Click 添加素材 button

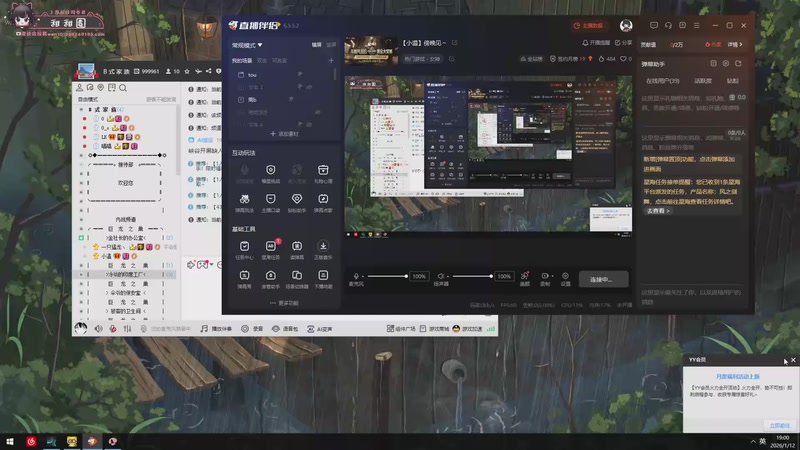[x=284, y=134]
